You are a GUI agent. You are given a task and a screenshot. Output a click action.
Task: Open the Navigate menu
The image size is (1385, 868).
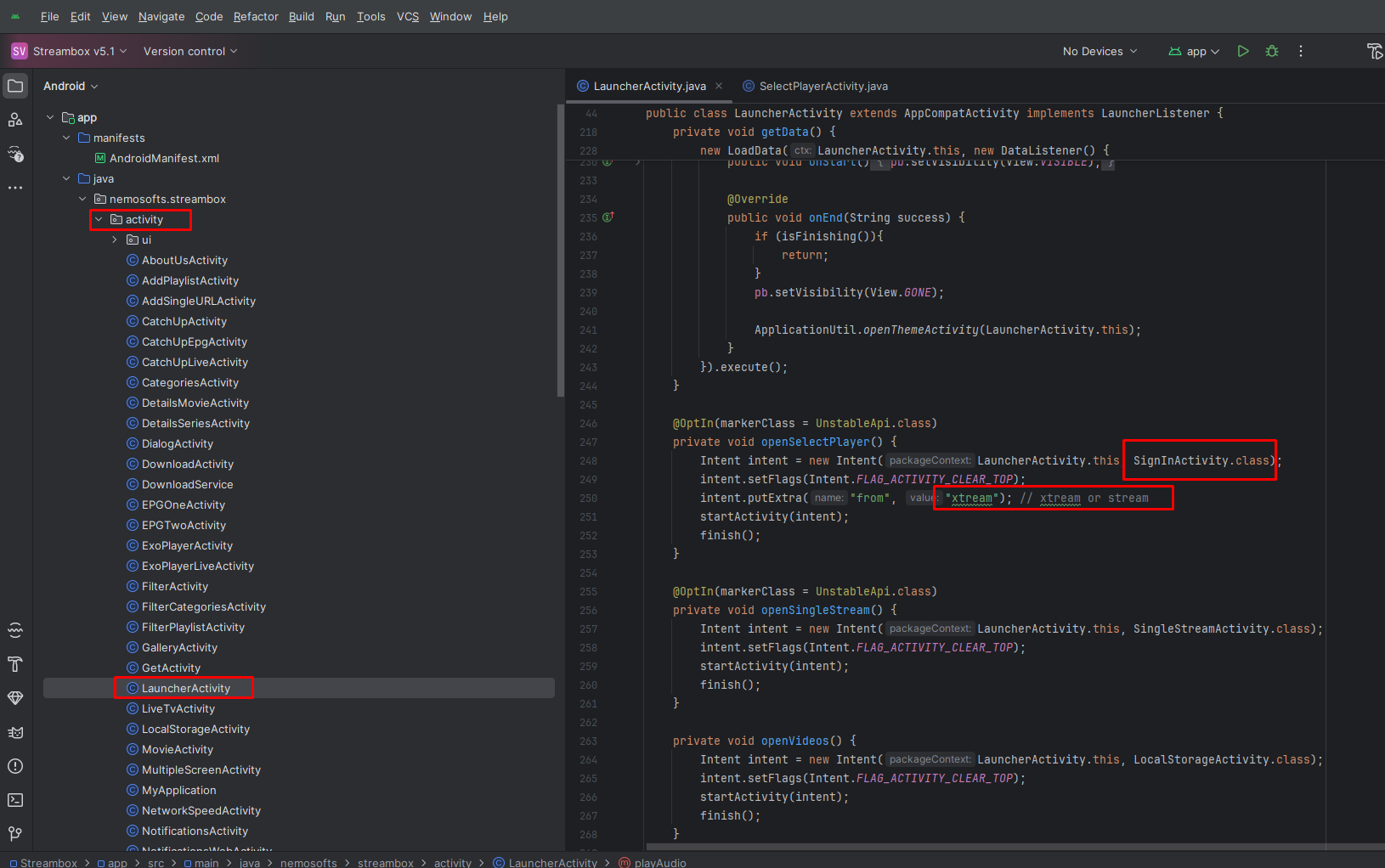[161, 16]
